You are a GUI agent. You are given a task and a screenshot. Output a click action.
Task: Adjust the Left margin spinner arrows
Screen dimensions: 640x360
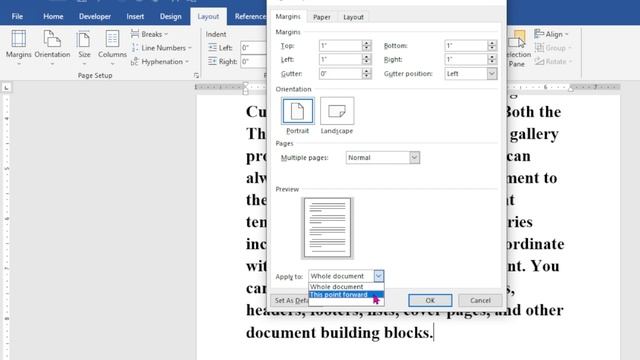(x=367, y=60)
